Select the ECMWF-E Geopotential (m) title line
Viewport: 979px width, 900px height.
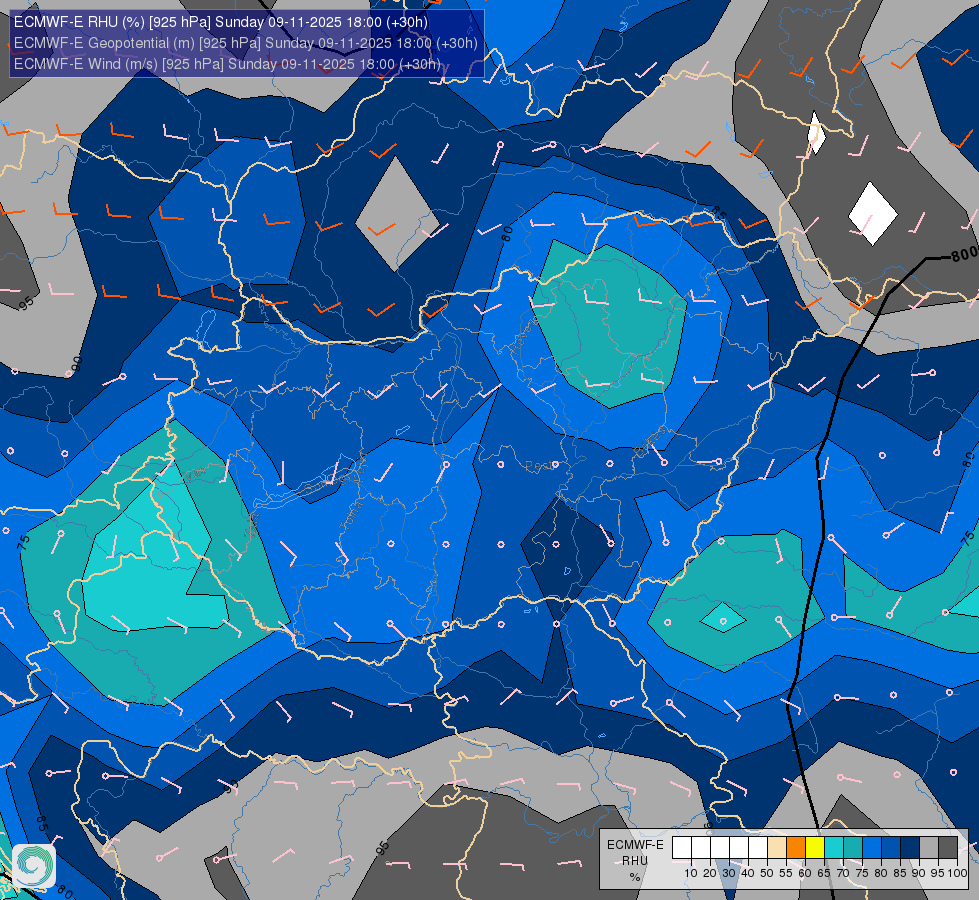coord(245,43)
